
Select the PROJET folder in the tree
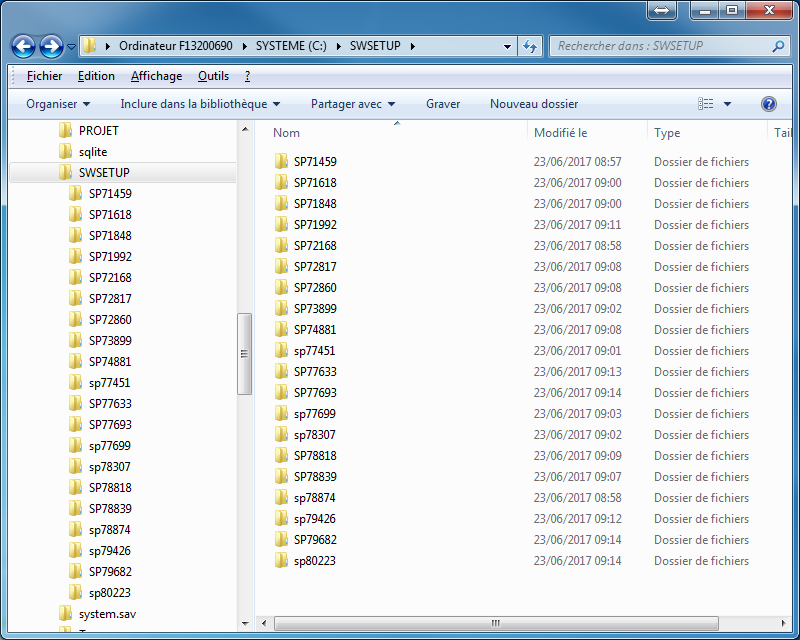coord(98,131)
